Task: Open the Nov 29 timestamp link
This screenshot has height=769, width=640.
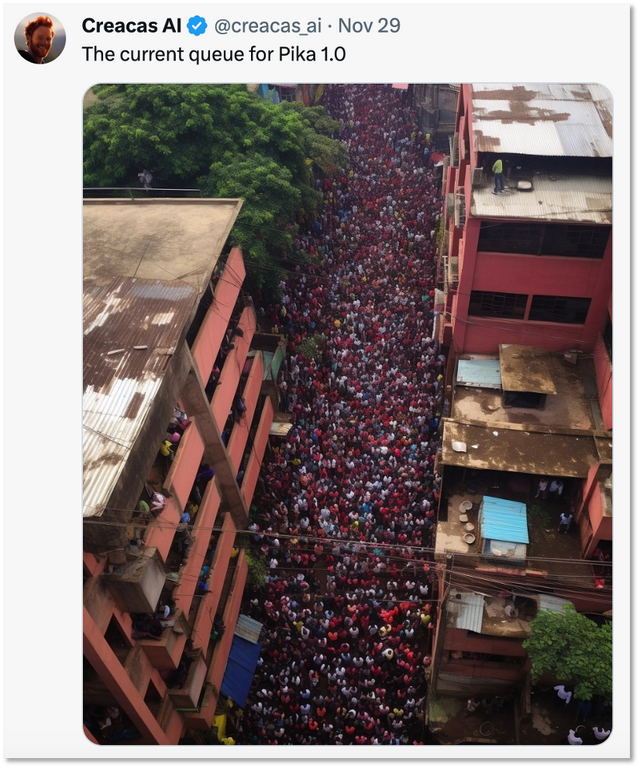Action: (369, 26)
